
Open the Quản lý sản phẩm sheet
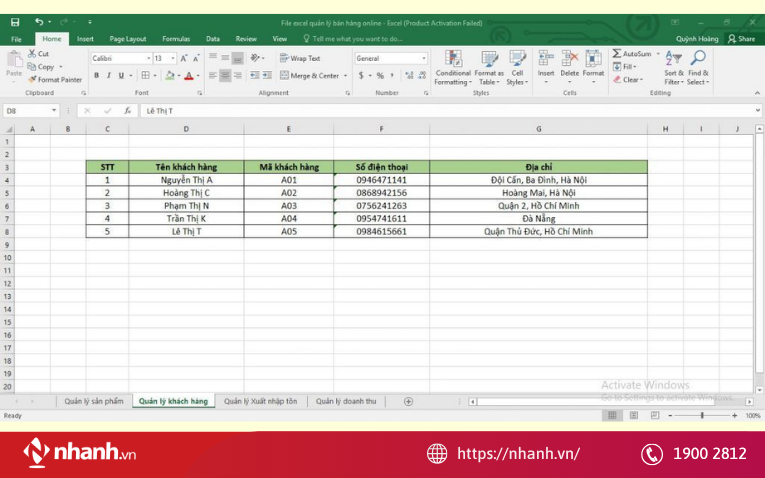coord(94,401)
